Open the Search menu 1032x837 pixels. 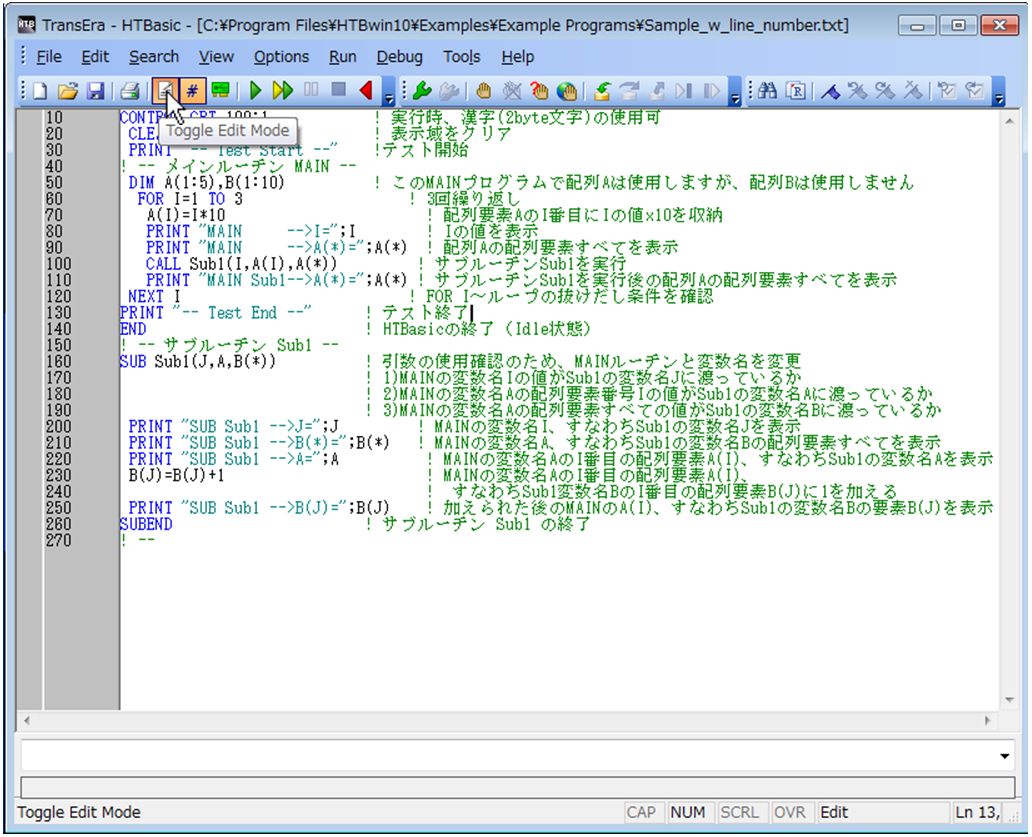click(153, 57)
